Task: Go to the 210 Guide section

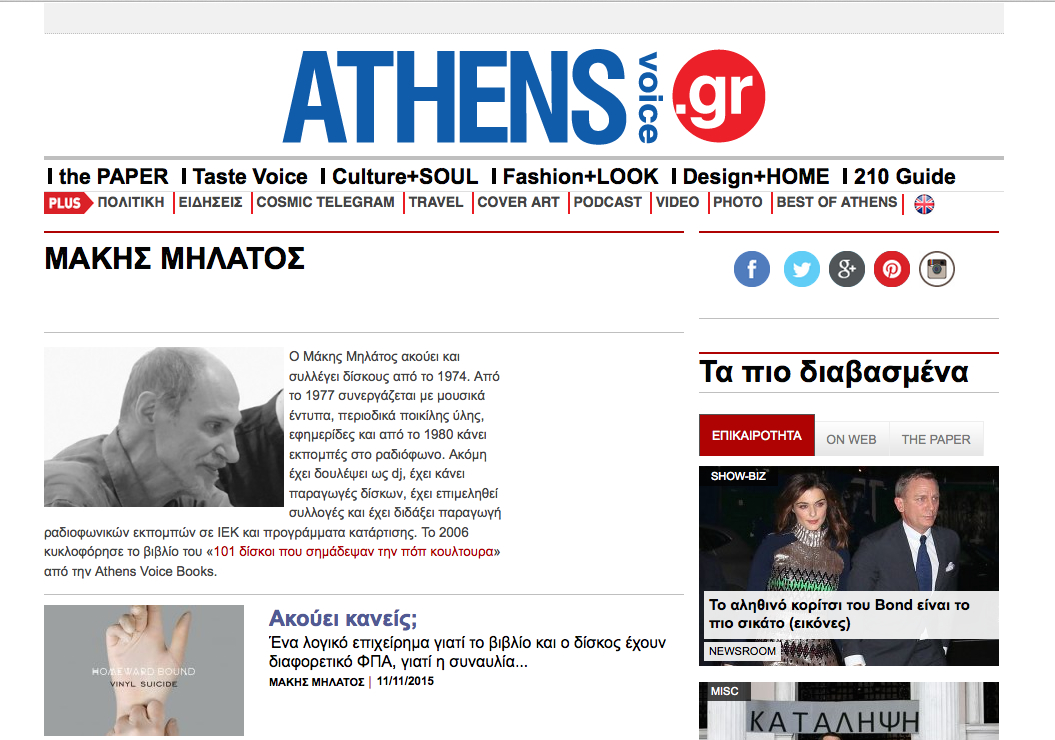Action: point(904,176)
